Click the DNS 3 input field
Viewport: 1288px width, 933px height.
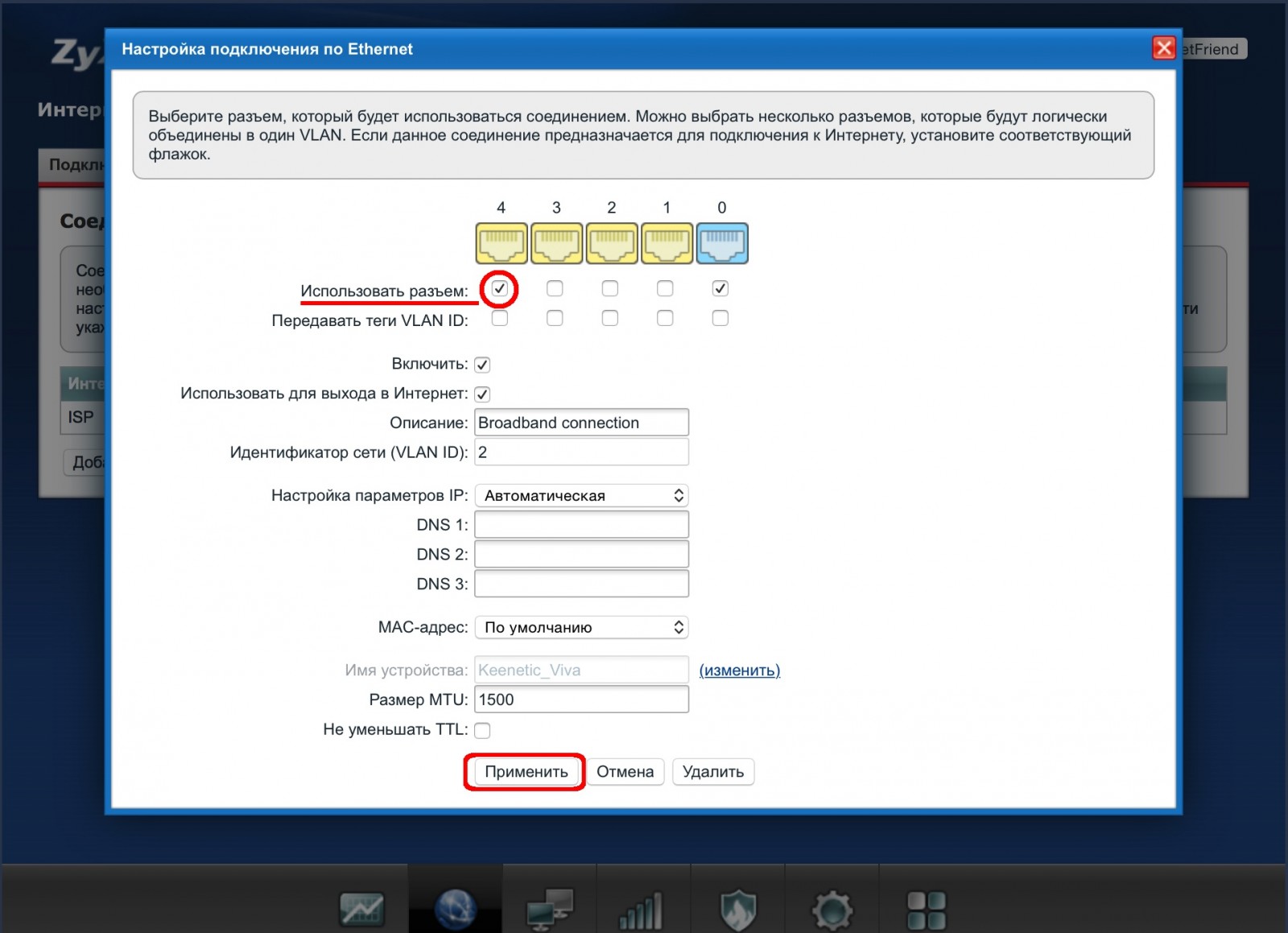click(581, 584)
